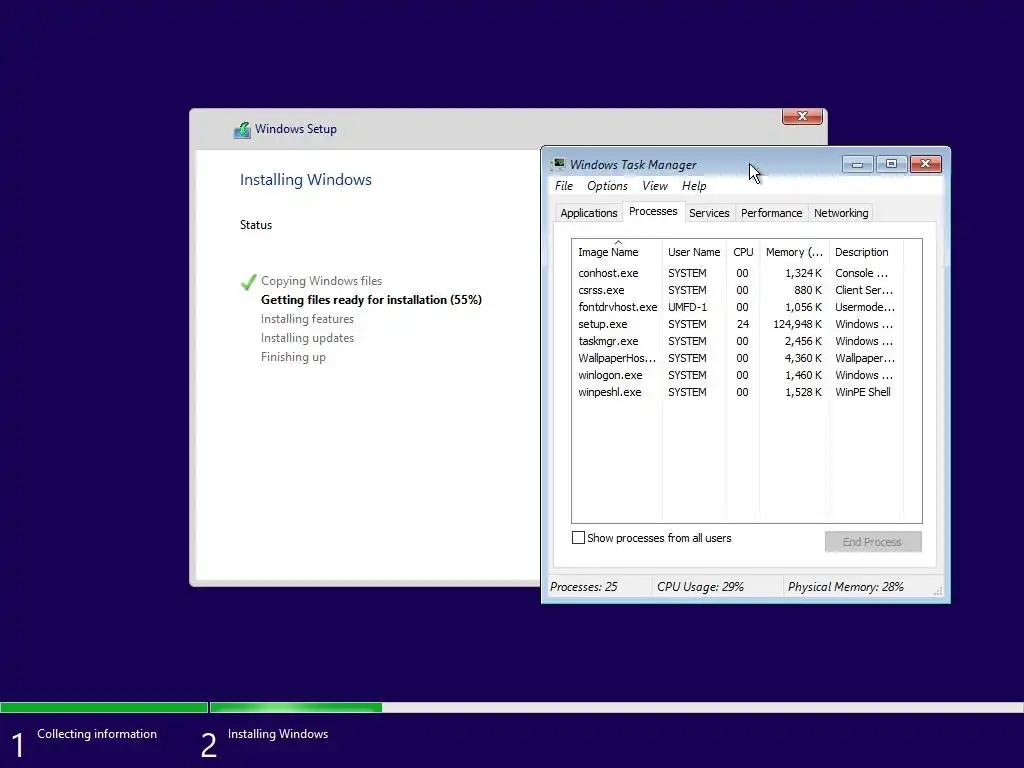Click the 'Client Ser...' description cell
Image resolution: width=1024 pixels, height=768 pixels.
point(863,290)
